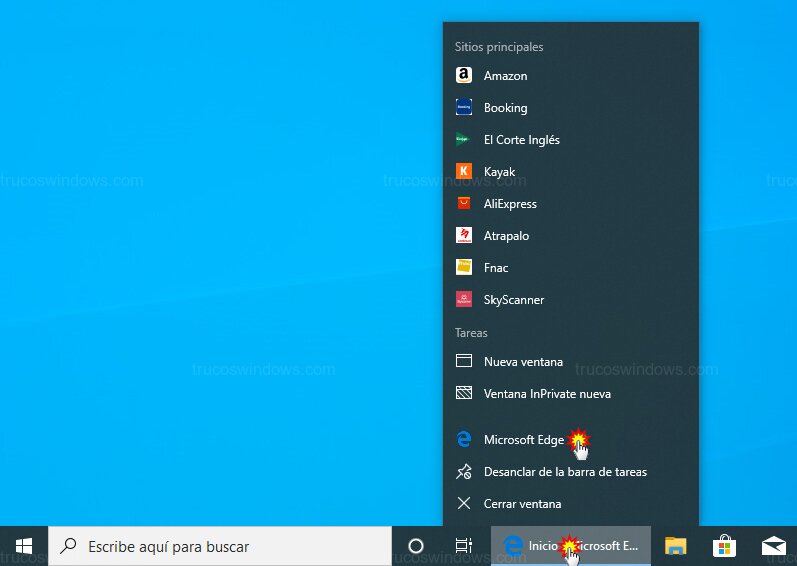Select Desanclar de la barra de tareas
The height and width of the screenshot is (566, 797).
(x=571, y=471)
